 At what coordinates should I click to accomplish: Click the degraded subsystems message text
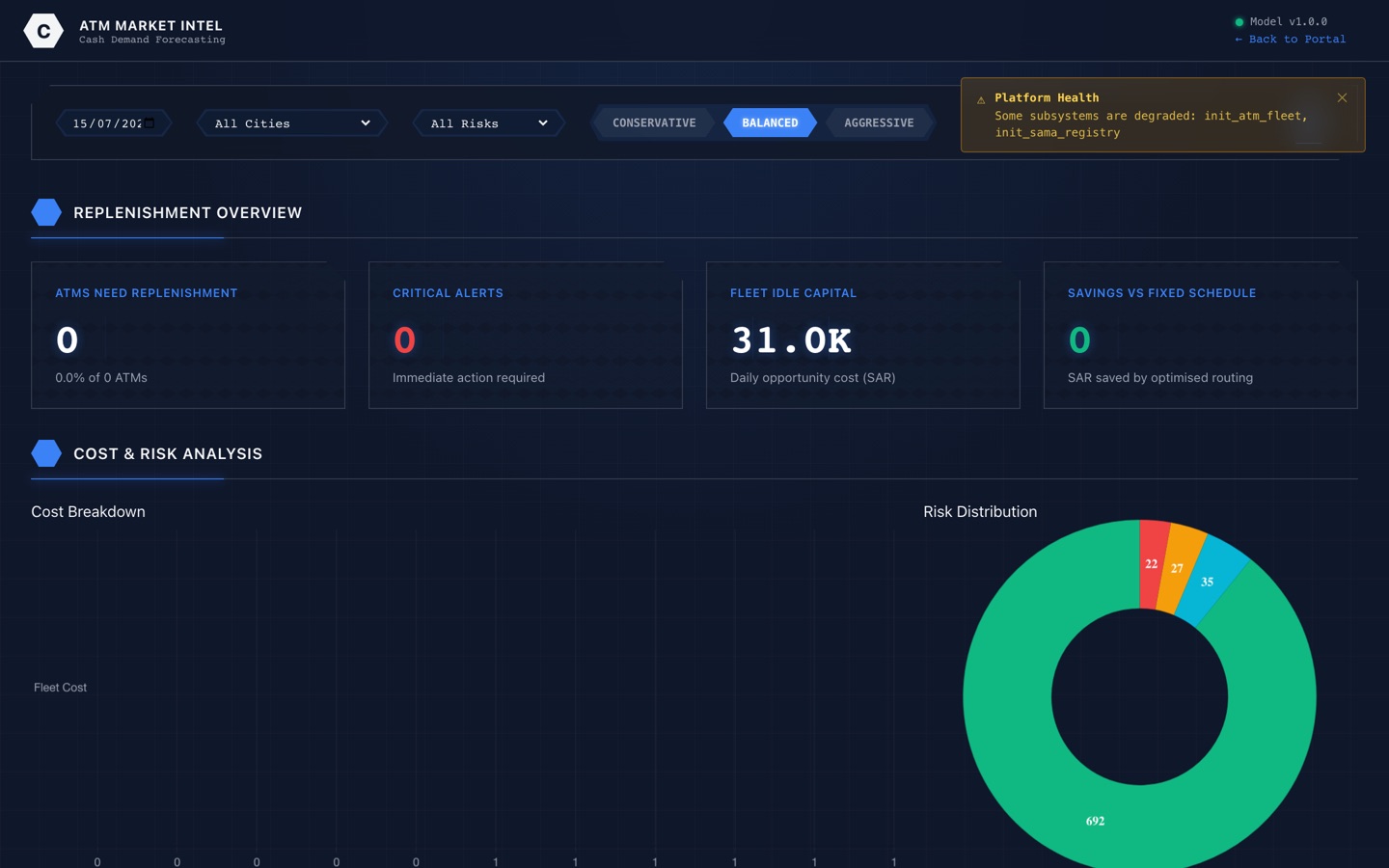[x=1152, y=124]
